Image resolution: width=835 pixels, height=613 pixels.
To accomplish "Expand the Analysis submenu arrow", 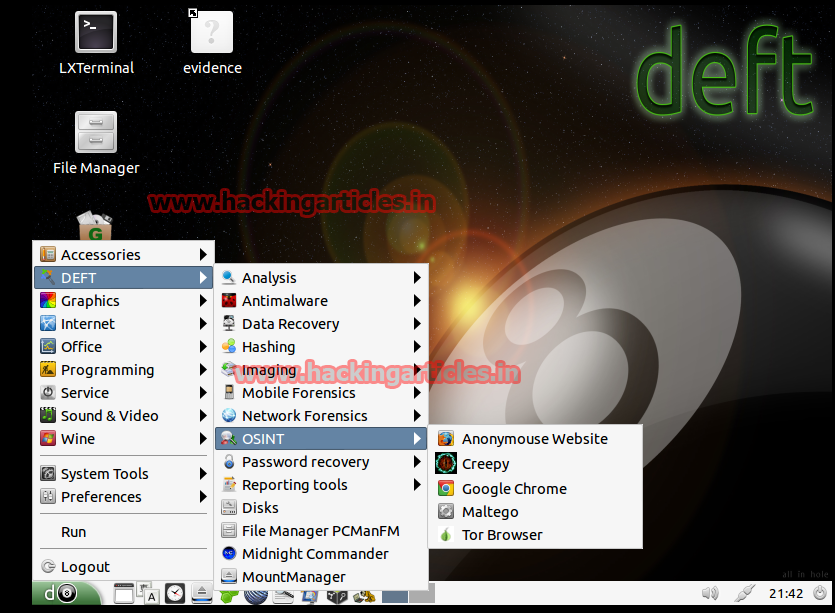I will point(417,277).
